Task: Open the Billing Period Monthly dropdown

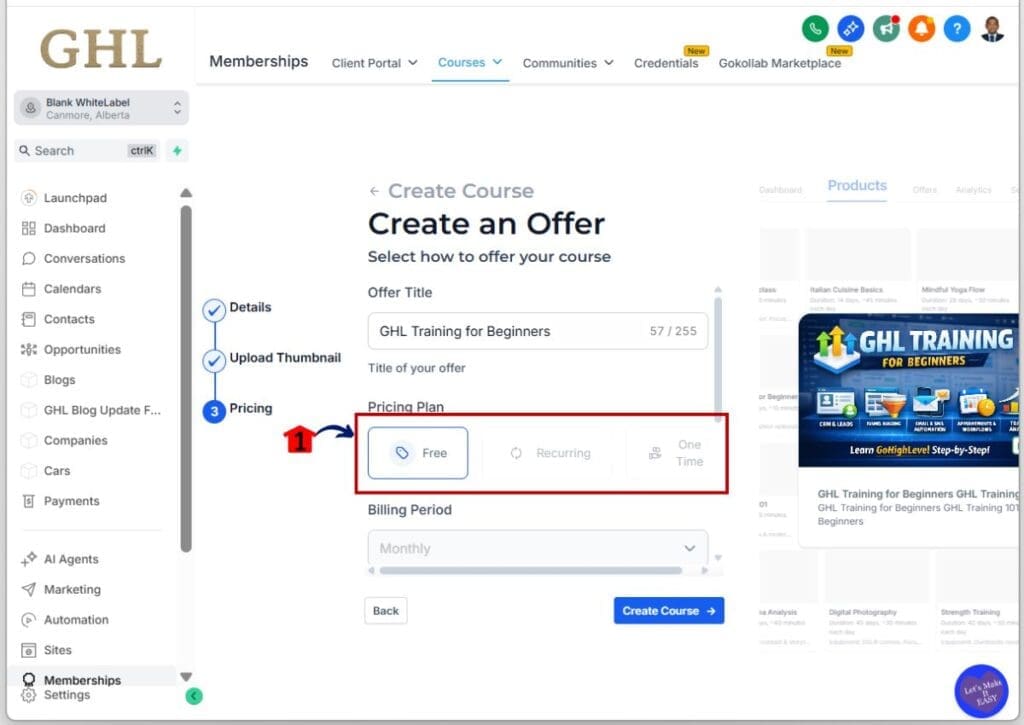Action: tap(538, 548)
